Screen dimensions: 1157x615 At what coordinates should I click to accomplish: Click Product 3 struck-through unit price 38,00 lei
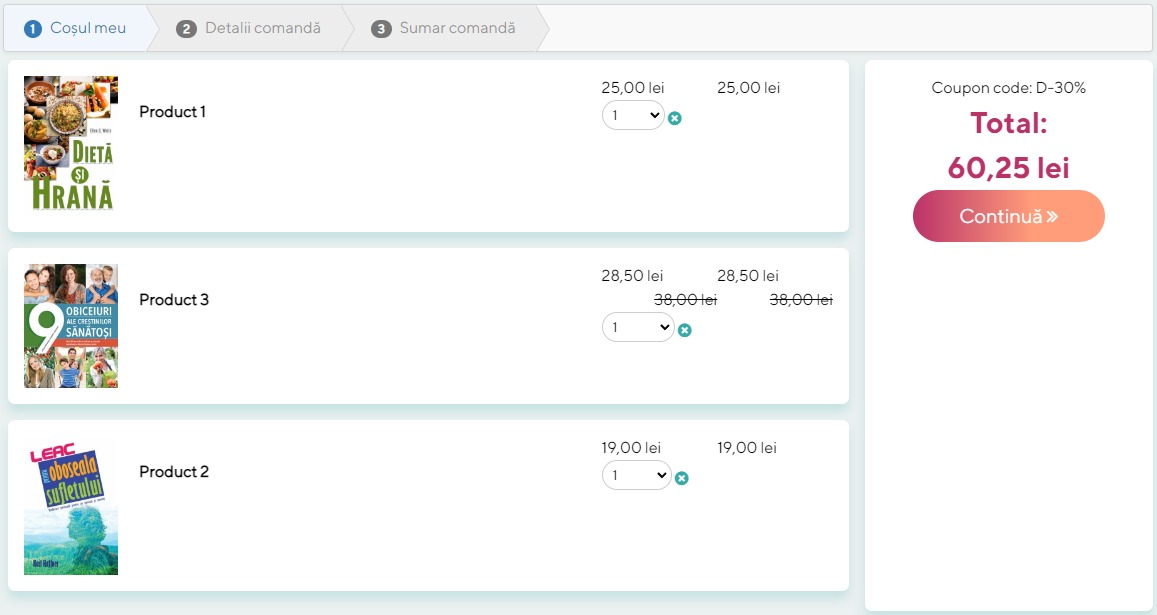(x=685, y=300)
